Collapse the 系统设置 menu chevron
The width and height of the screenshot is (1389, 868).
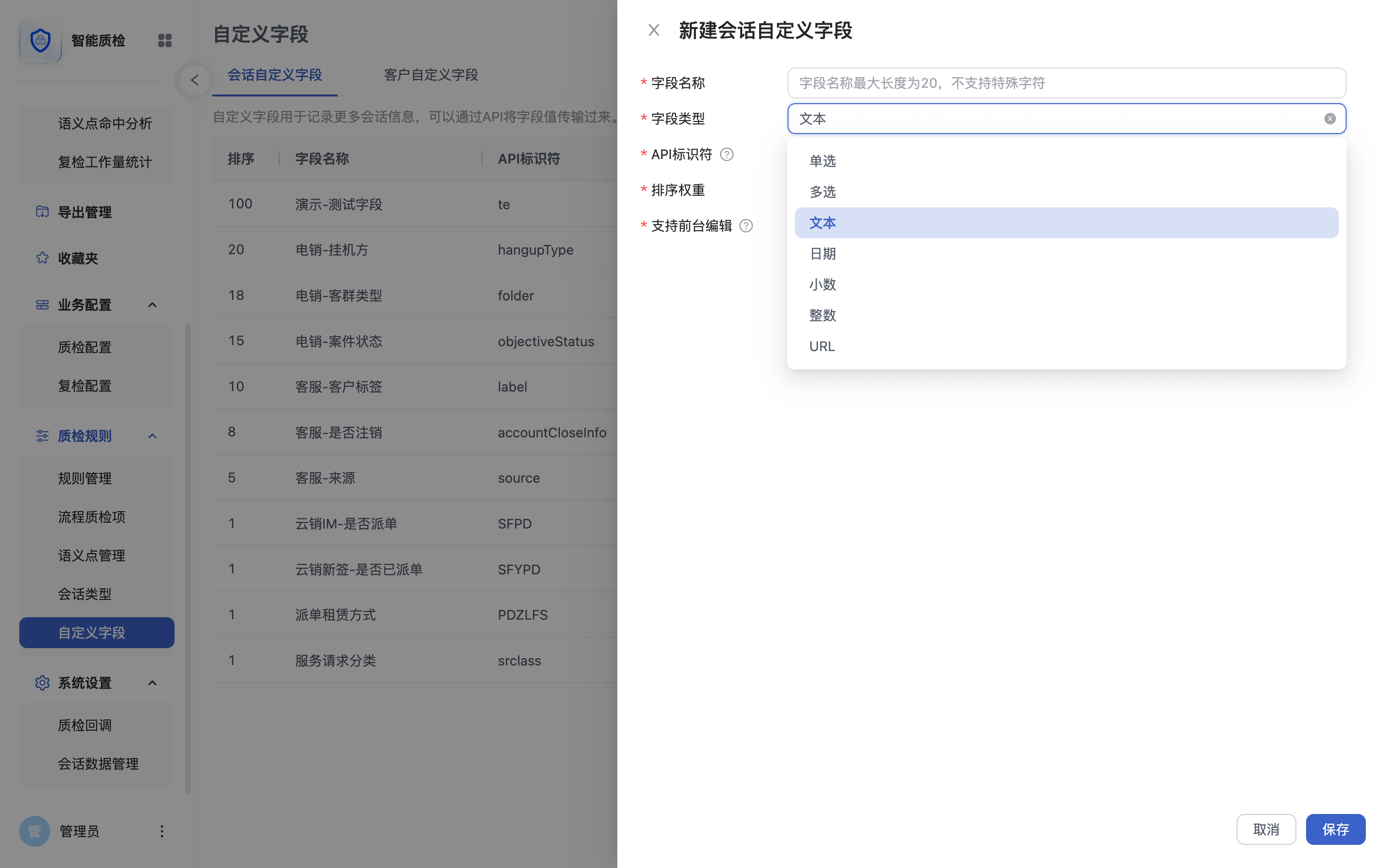[x=152, y=682]
